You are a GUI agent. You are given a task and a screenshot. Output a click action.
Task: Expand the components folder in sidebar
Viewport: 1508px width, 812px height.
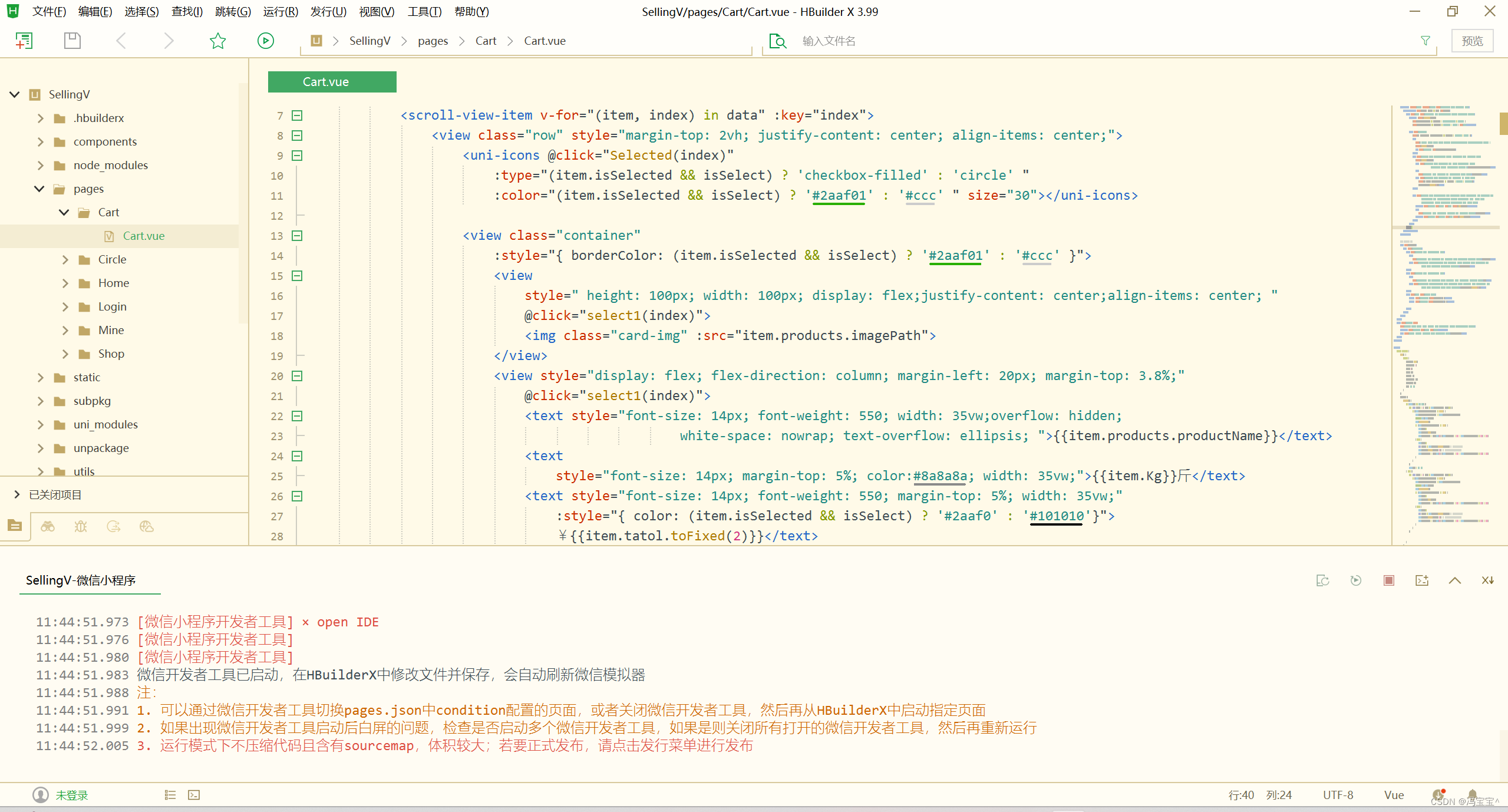point(40,141)
